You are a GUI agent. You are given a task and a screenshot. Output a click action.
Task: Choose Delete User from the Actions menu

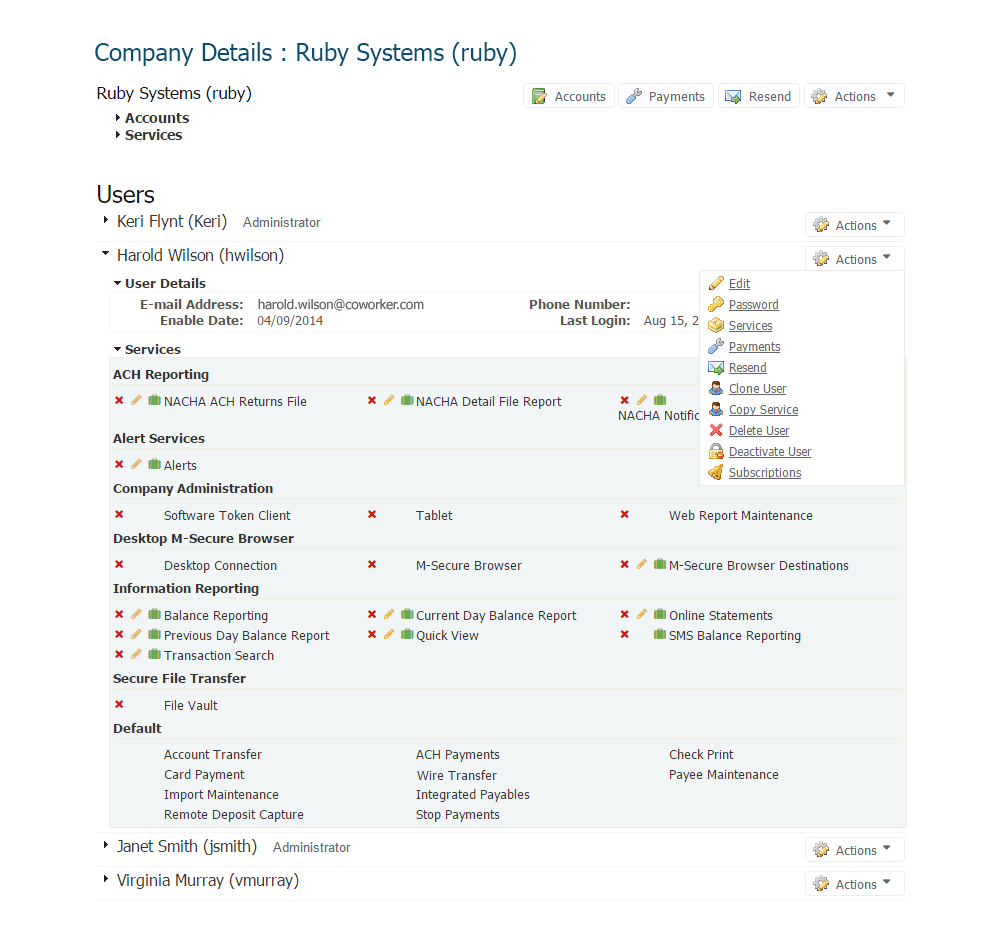[x=759, y=431]
